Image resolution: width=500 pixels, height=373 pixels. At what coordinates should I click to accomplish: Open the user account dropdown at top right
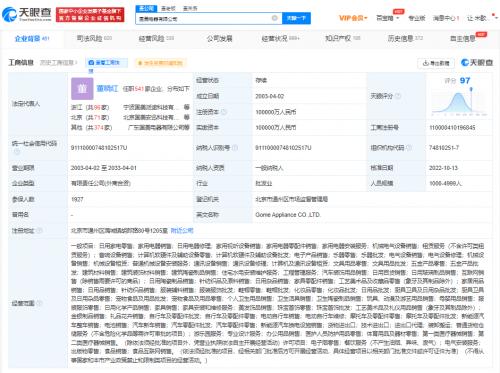coord(480,18)
